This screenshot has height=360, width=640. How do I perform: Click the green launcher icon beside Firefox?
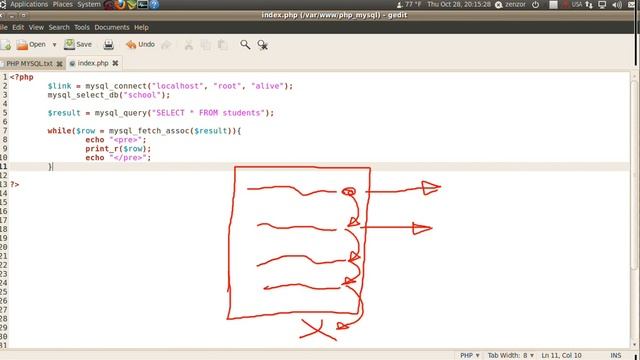131,4
